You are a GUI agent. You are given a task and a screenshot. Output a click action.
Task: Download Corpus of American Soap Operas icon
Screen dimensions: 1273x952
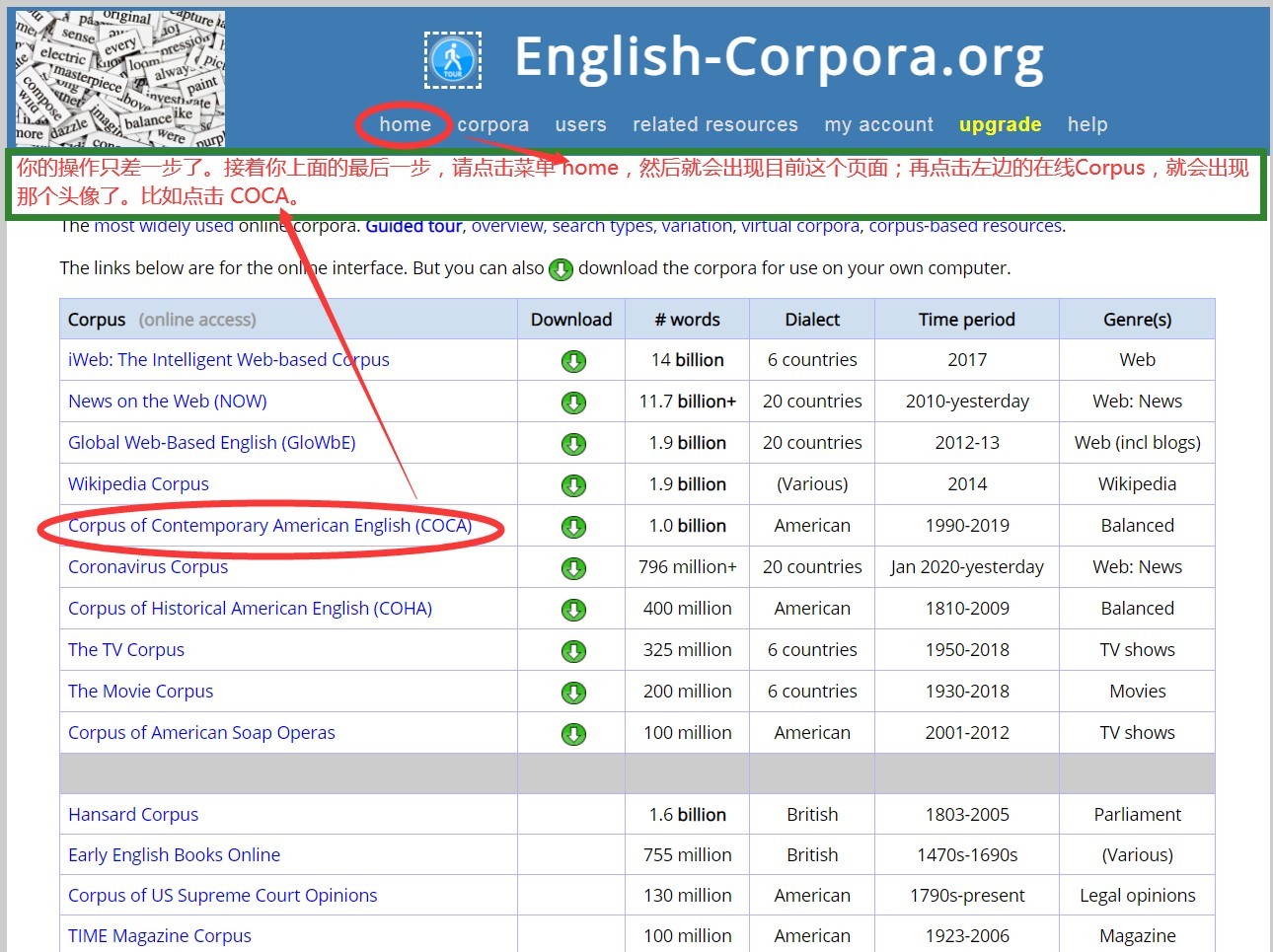pos(573,734)
